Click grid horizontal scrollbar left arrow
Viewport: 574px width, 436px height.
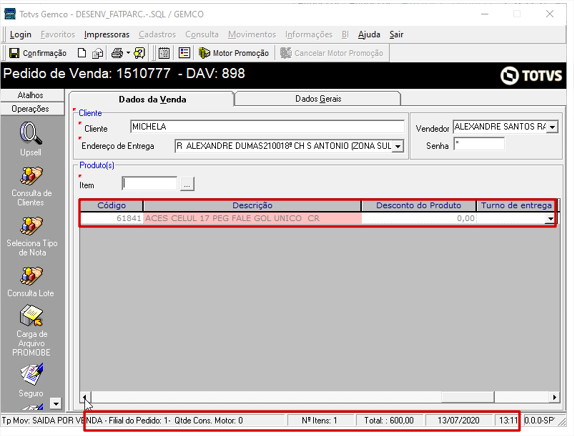85,397
